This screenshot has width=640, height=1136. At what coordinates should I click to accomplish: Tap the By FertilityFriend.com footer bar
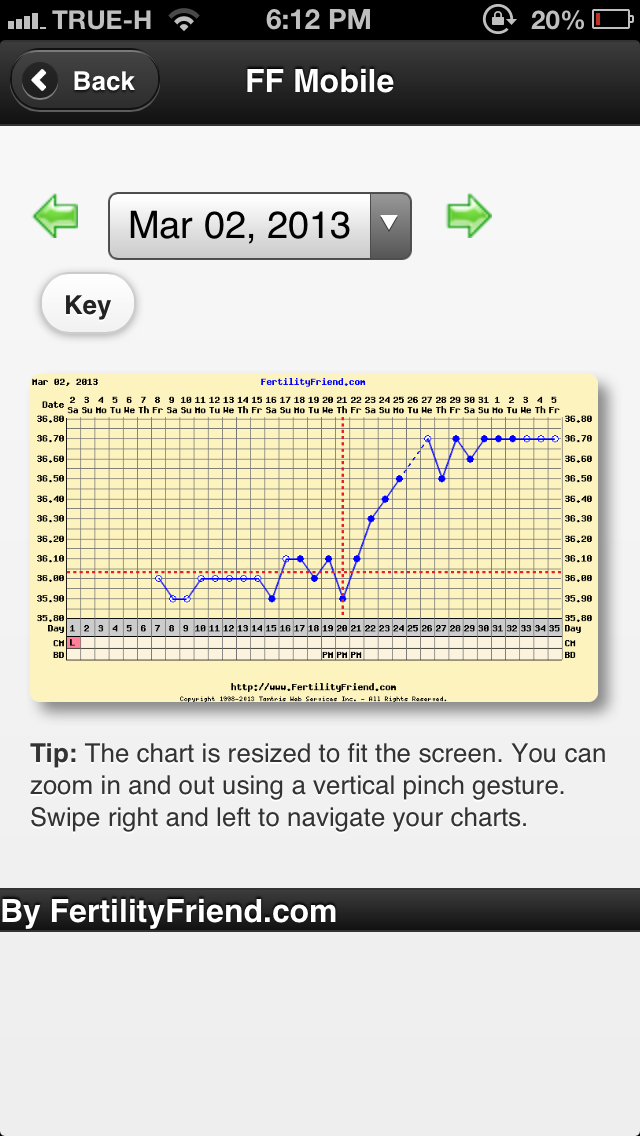320,911
